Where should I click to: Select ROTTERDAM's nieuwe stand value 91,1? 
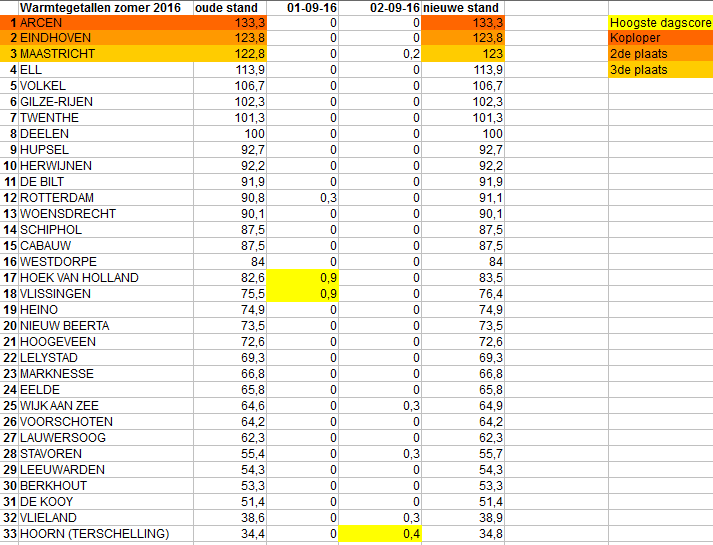pos(463,198)
